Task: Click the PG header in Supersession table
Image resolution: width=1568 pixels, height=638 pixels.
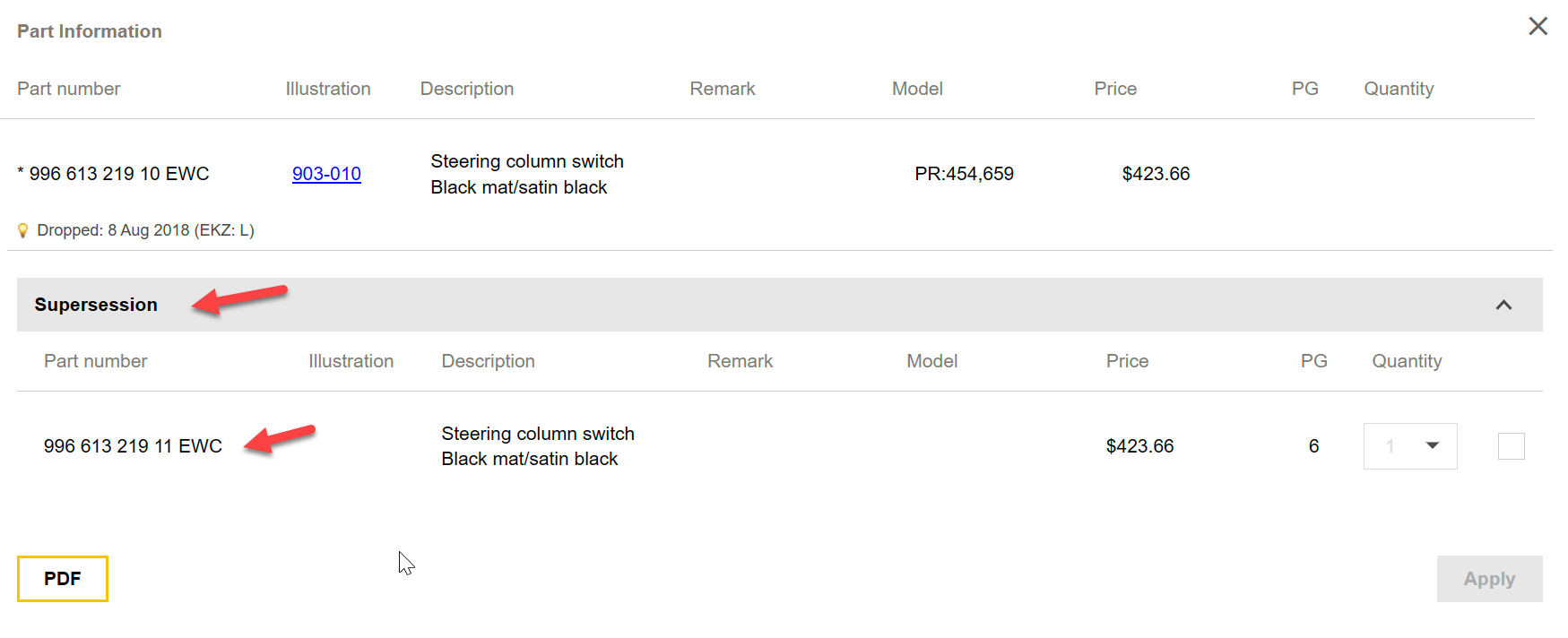Action: [x=1313, y=361]
